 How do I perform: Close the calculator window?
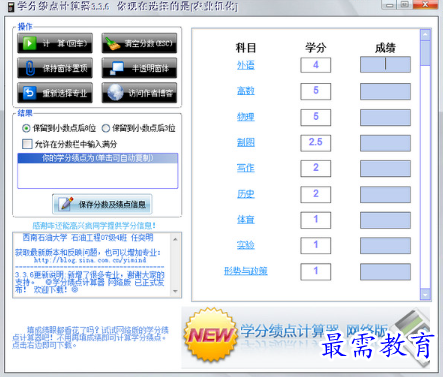click(425, 5)
